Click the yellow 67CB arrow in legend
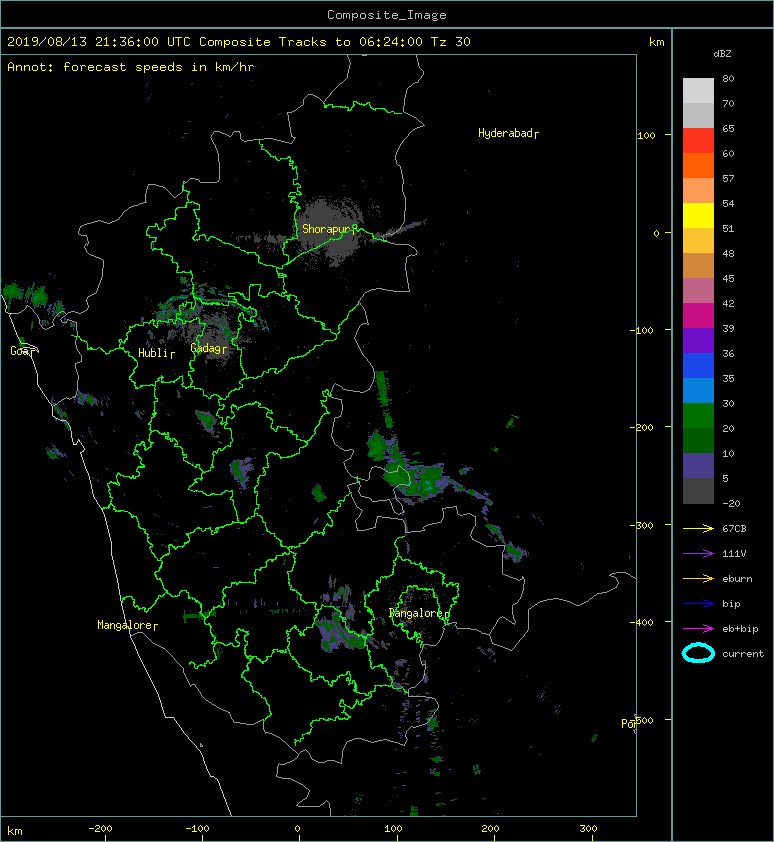774x842 pixels. coord(698,529)
